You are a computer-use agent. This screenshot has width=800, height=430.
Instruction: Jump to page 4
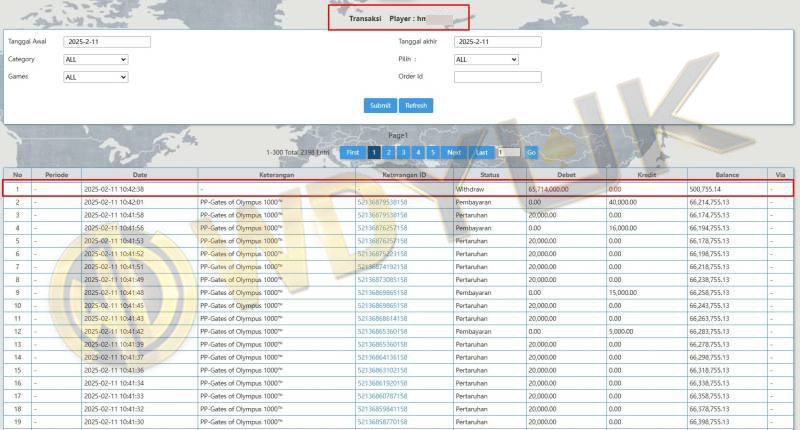tap(418, 152)
